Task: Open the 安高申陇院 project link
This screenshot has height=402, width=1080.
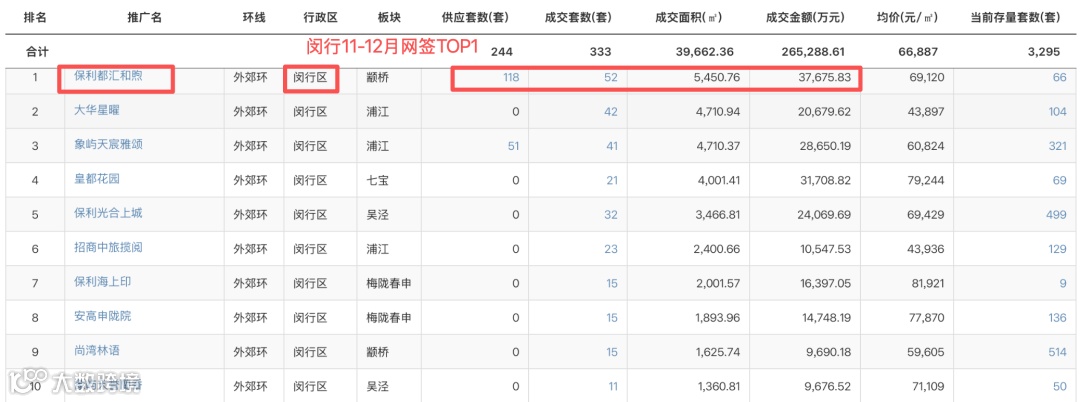Action: click(x=102, y=316)
